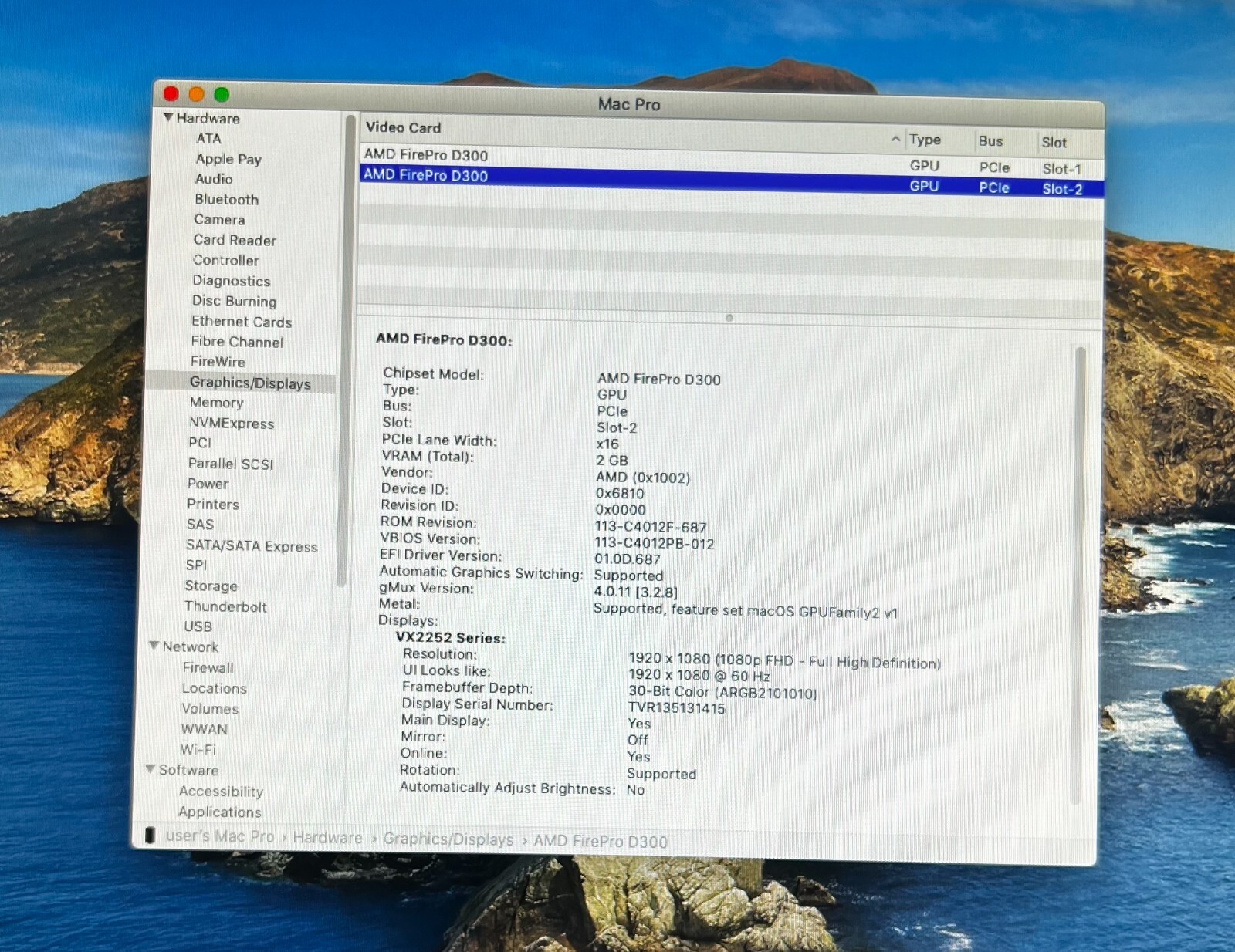Open Wi-Fi under Network
The width and height of the screenshot is (1235, 952).
(198, 750)
